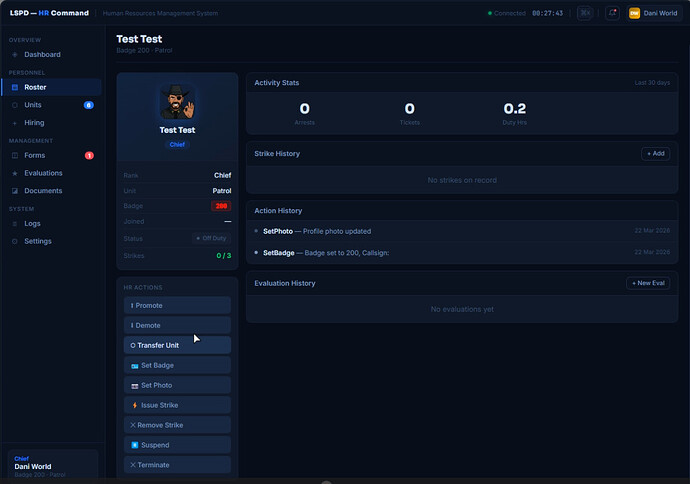The image size is (690, 484).
Task: Click the Terminate X icon
Action: (x=133, y=465)
